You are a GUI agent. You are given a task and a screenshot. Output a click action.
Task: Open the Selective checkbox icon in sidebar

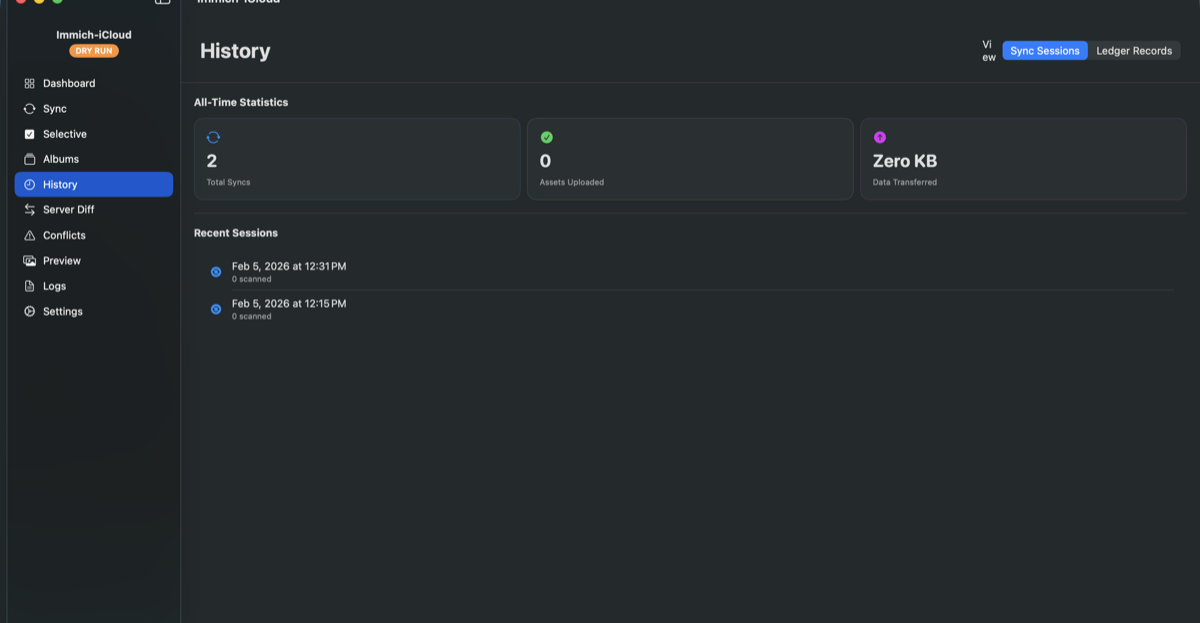(29, 134)
